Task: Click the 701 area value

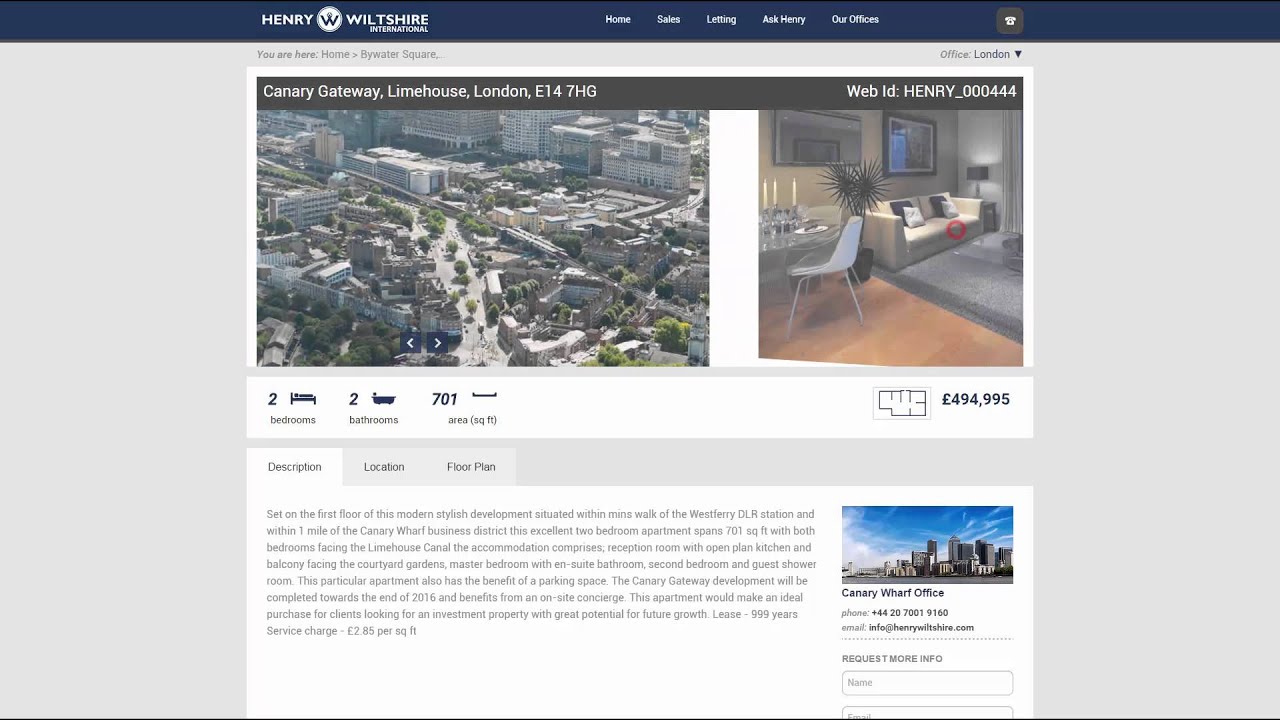Action: click(444, 399)
